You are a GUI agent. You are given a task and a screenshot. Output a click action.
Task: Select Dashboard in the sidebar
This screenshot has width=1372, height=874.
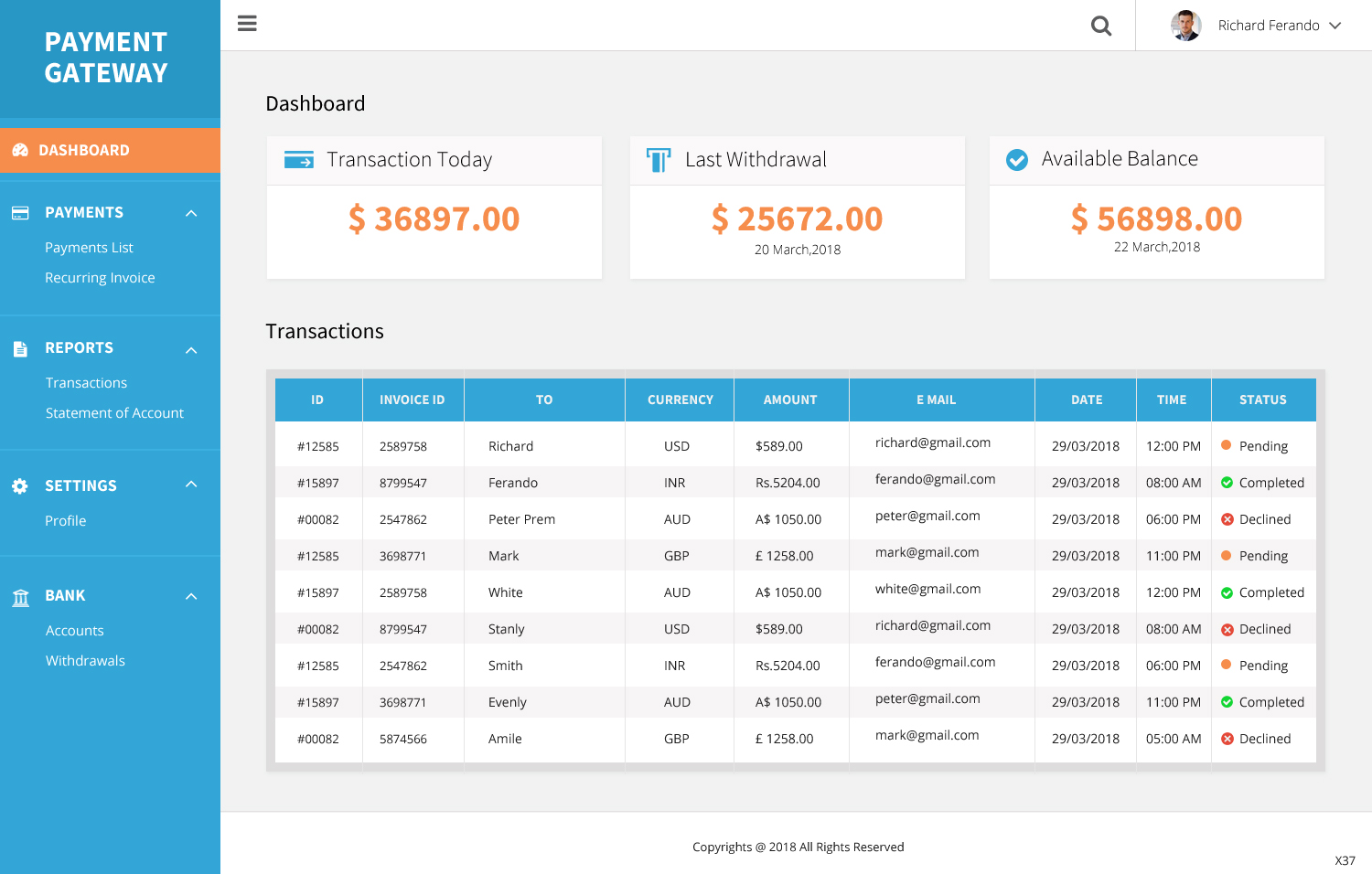(x=84, y=150)
